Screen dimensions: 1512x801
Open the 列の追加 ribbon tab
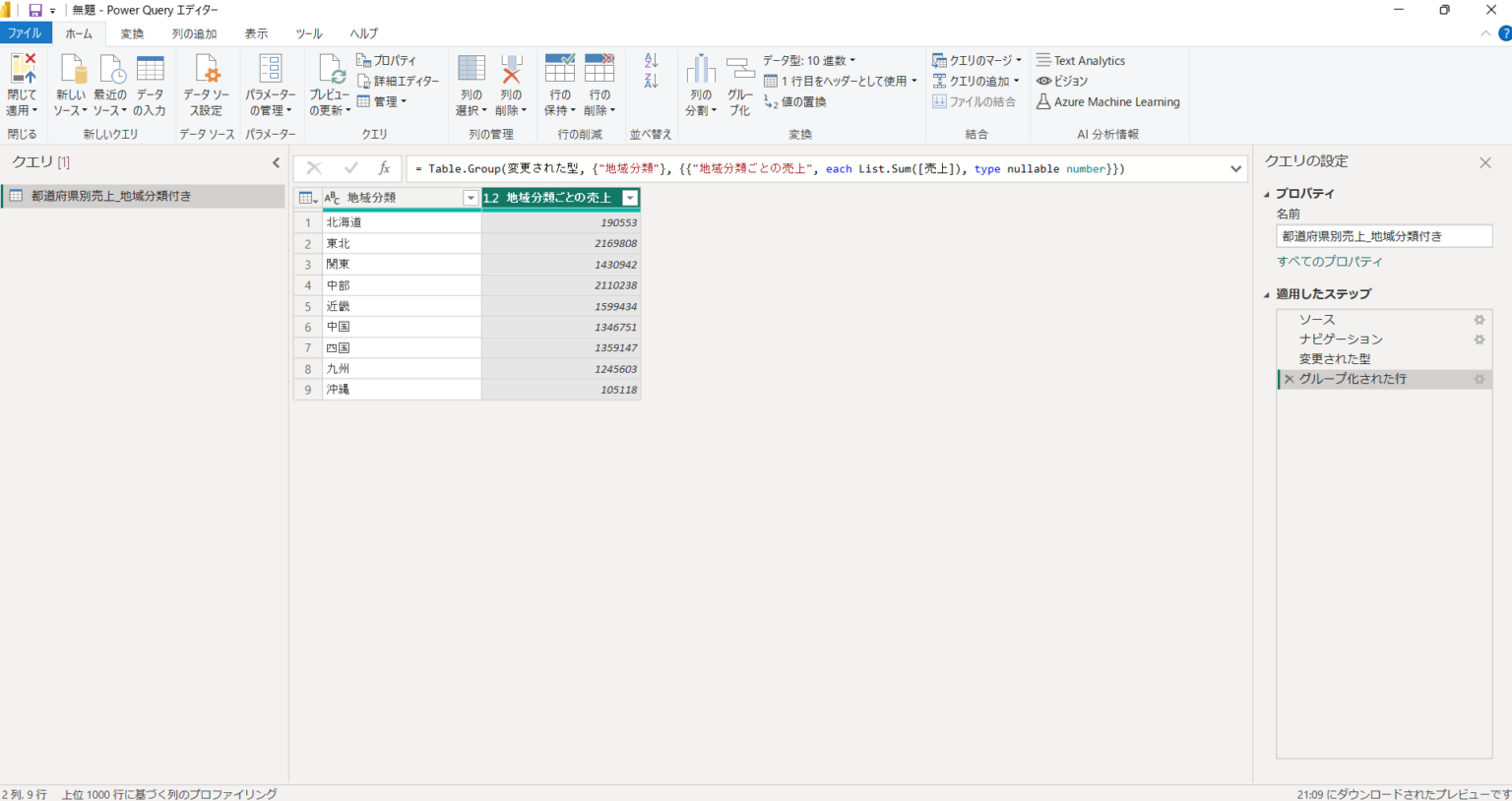pos(194,33)
